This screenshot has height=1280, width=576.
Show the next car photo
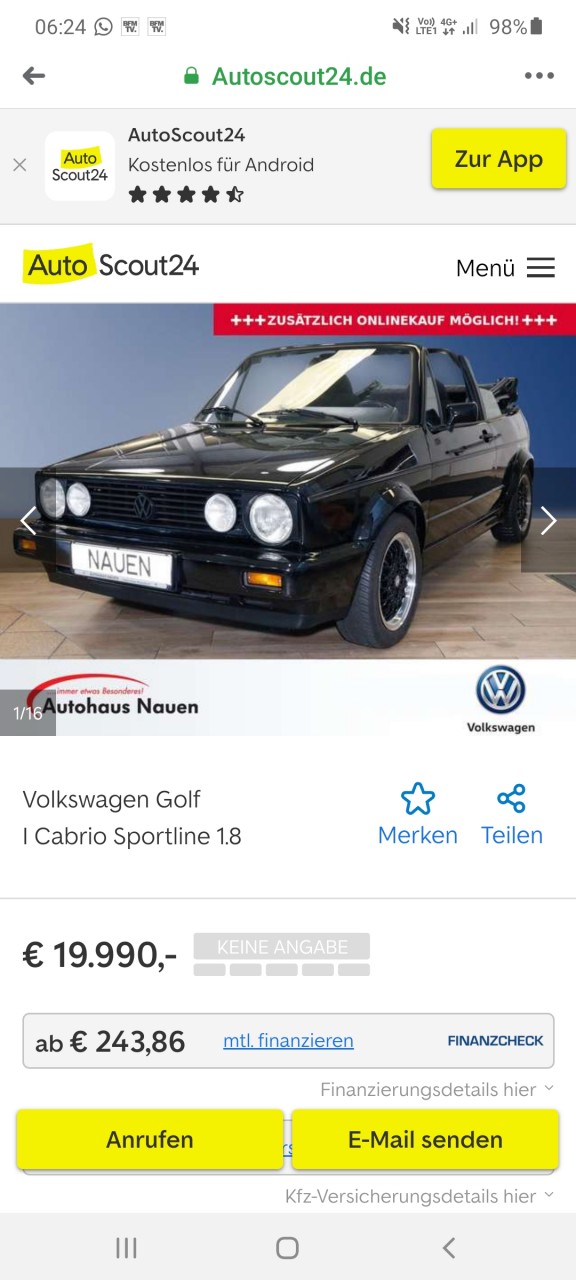548,520
